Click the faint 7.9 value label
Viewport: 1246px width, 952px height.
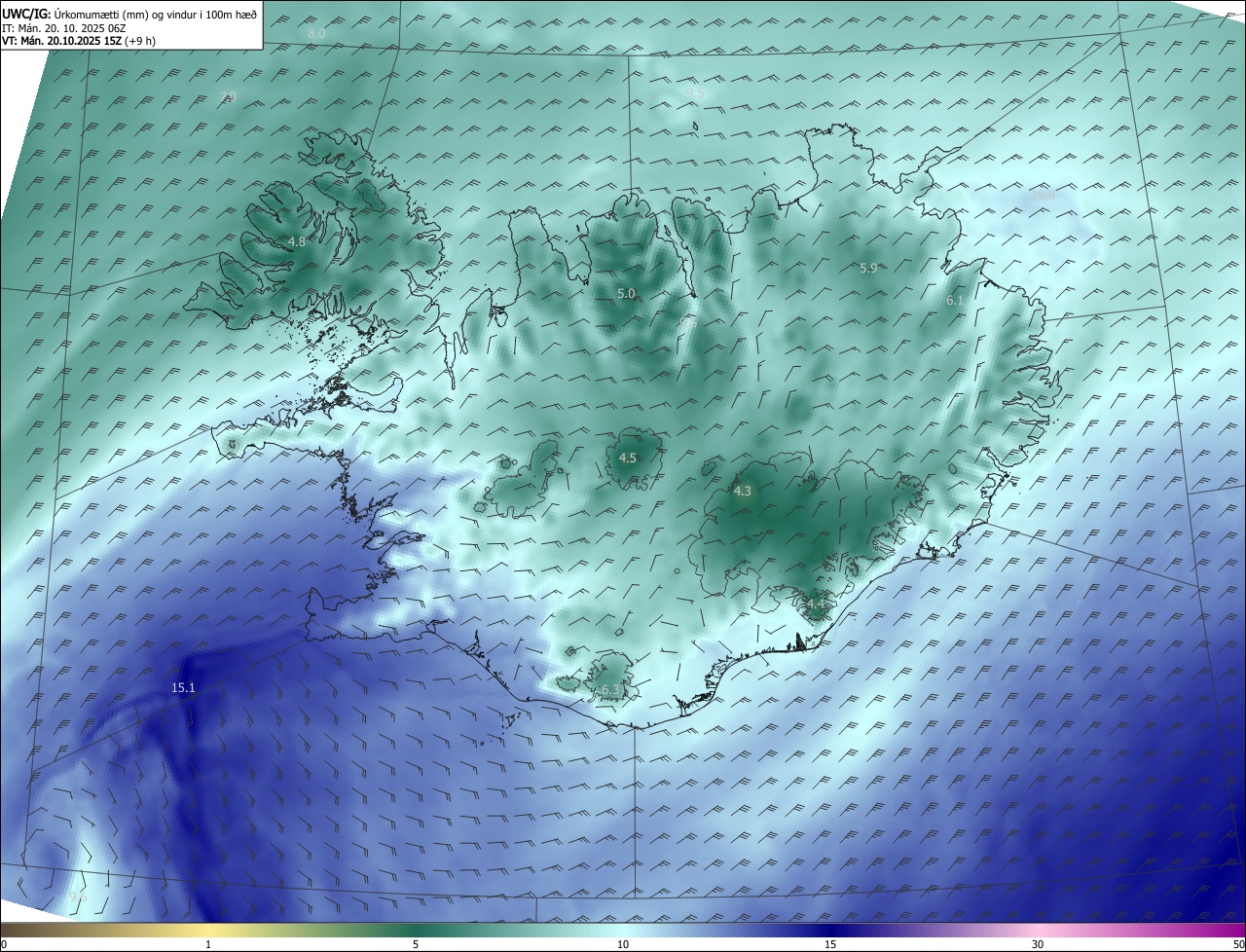click(228, 96)
